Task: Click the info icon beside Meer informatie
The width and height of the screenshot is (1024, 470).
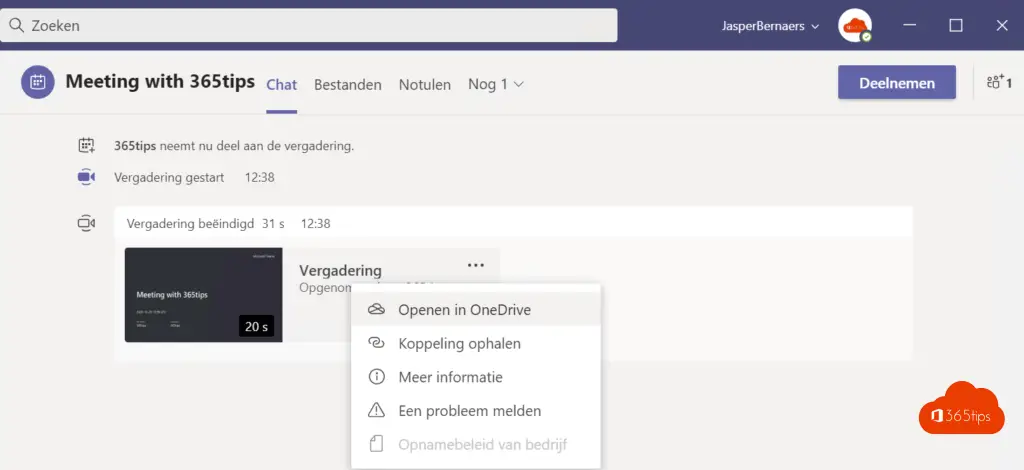Action: [x=376, y=377]
